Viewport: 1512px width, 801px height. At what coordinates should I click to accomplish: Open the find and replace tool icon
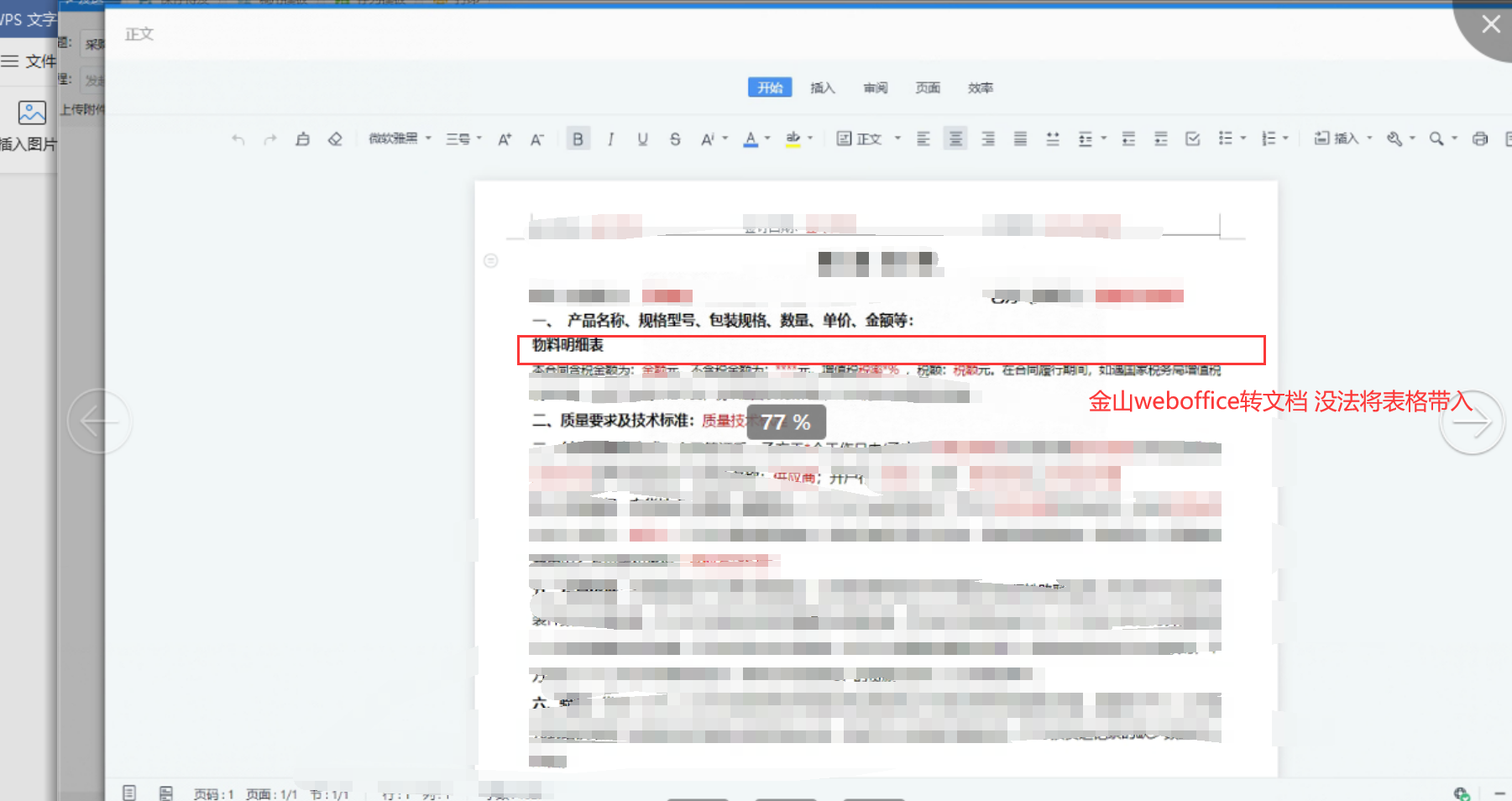[1394, 139]
